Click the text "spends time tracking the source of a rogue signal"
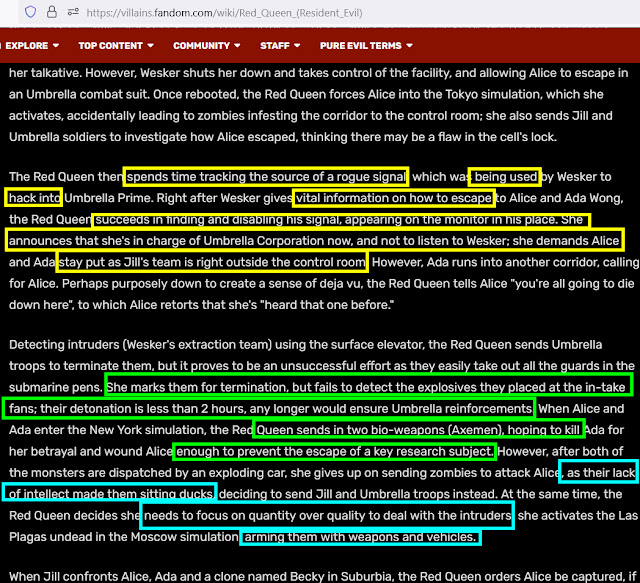This screenshot has width=640, height=583. click(266, 177)
